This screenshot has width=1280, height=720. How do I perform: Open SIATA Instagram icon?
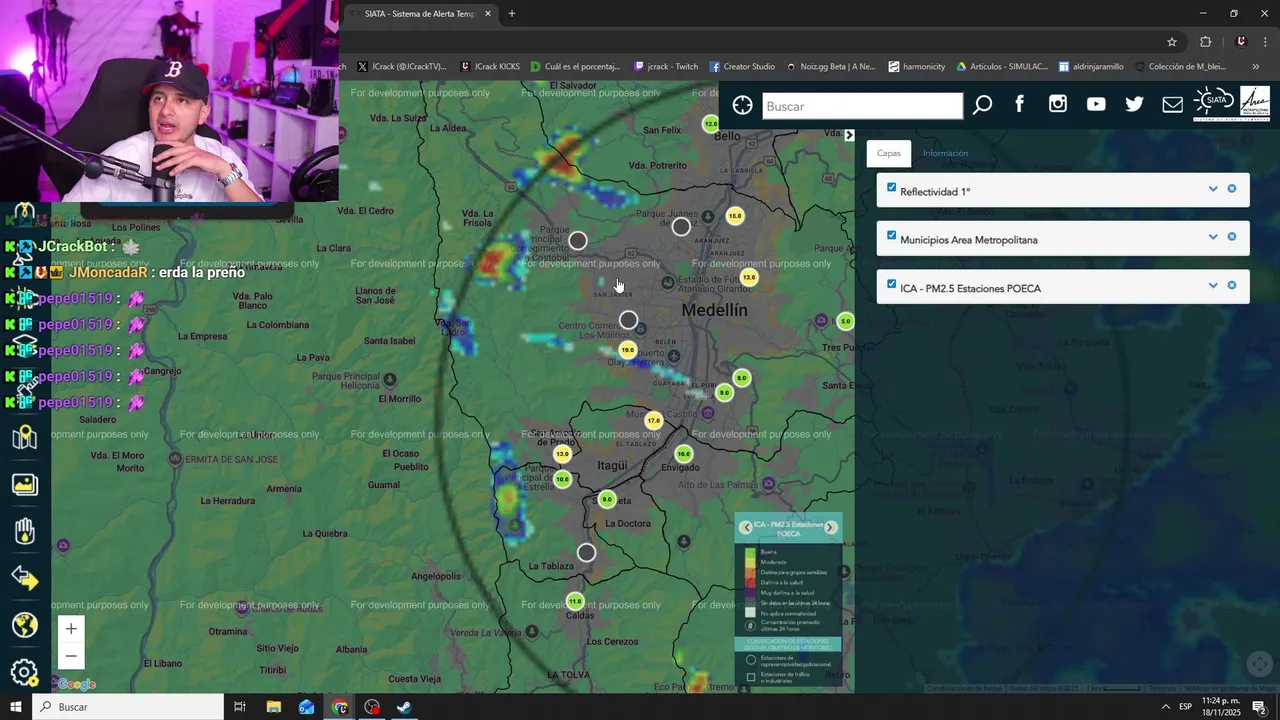click(x=1058, y=104)
